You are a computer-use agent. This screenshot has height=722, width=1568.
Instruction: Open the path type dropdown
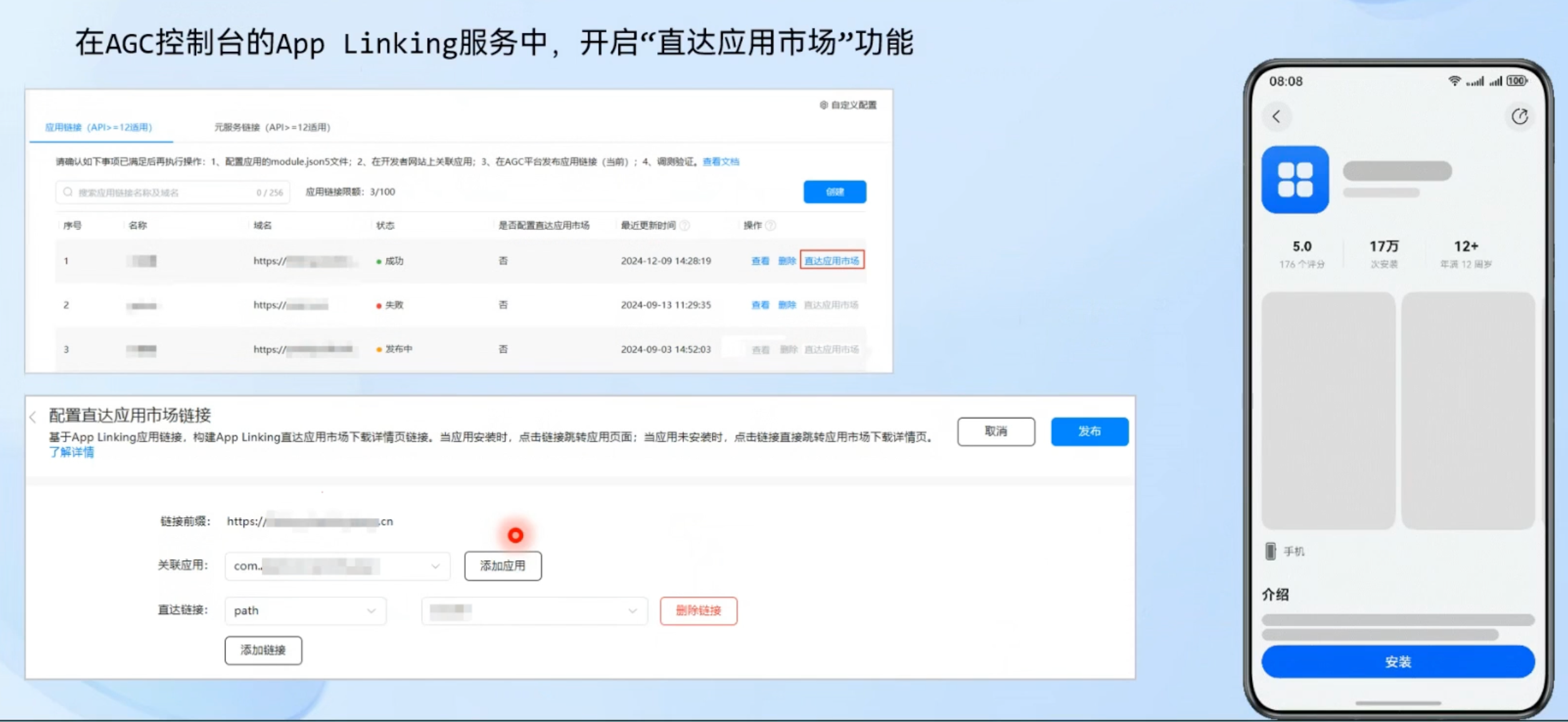pos(371,611)
